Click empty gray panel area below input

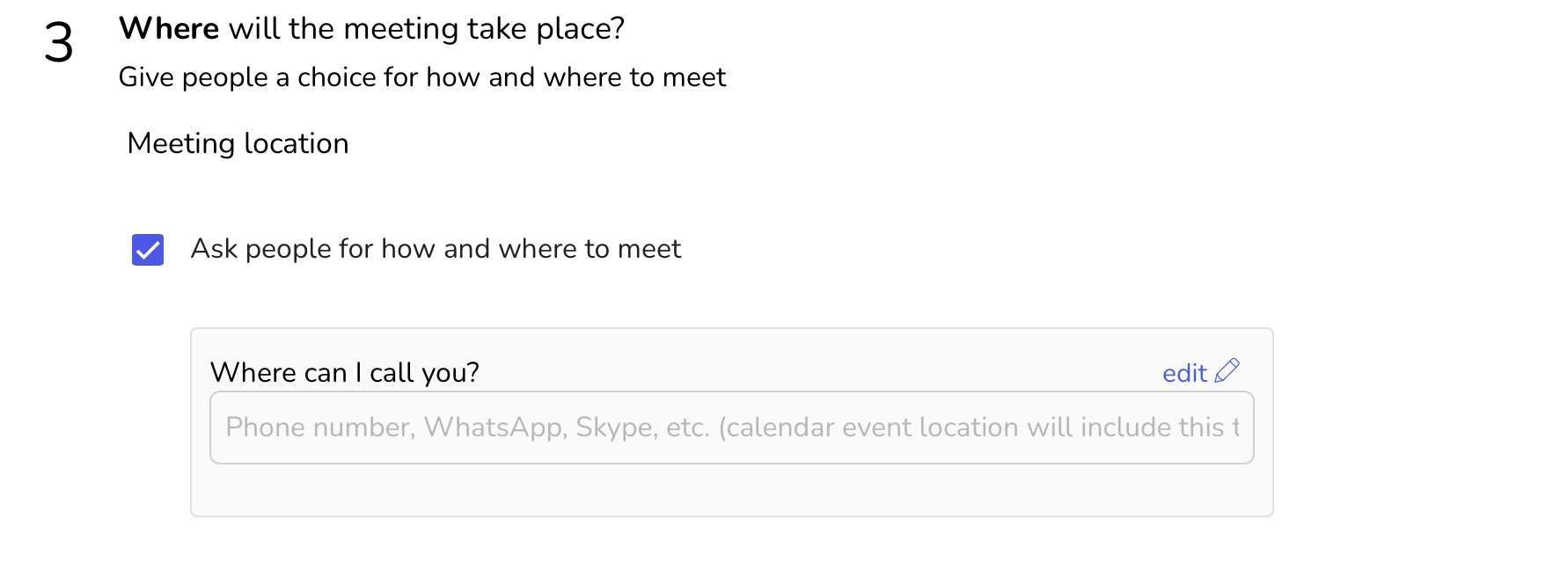pos(731,490)
